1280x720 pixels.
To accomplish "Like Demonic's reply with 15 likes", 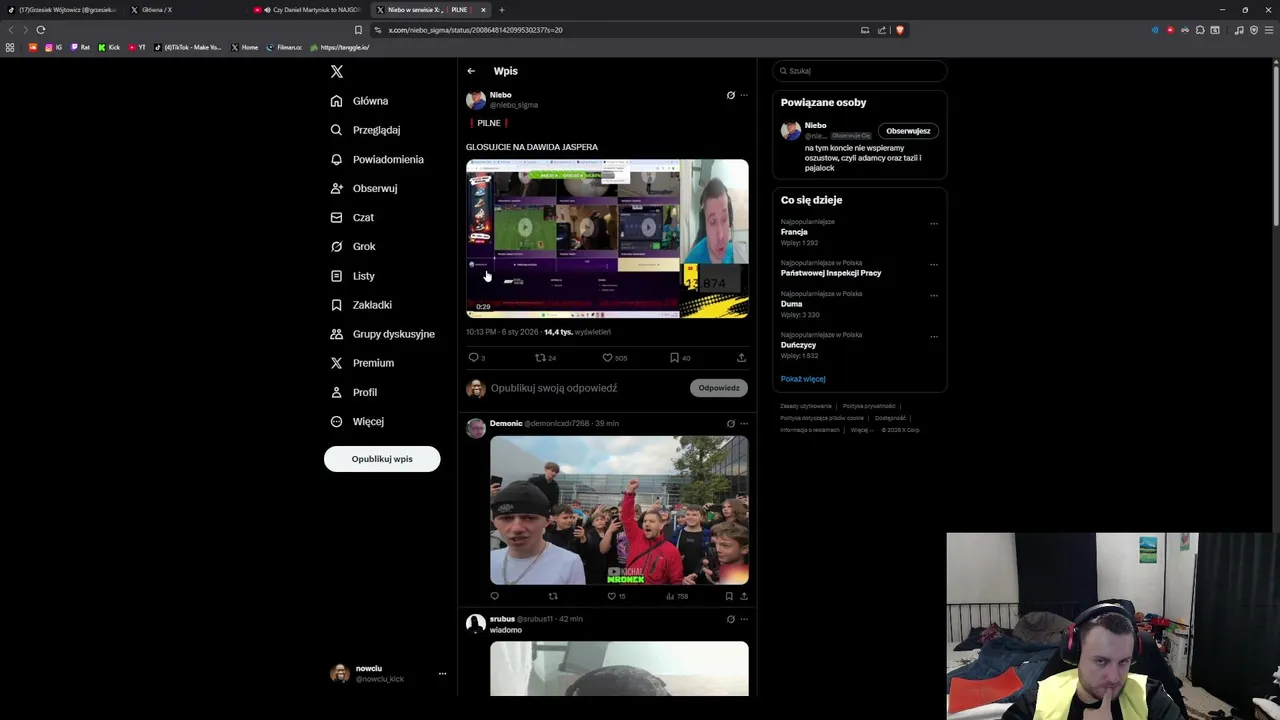I will coord(611,596).
